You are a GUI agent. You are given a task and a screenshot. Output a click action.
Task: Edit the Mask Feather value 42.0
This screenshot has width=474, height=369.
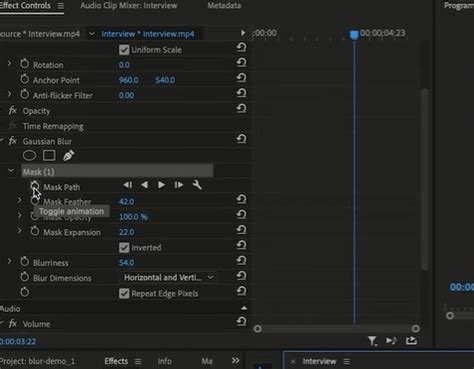pos(126,202)
